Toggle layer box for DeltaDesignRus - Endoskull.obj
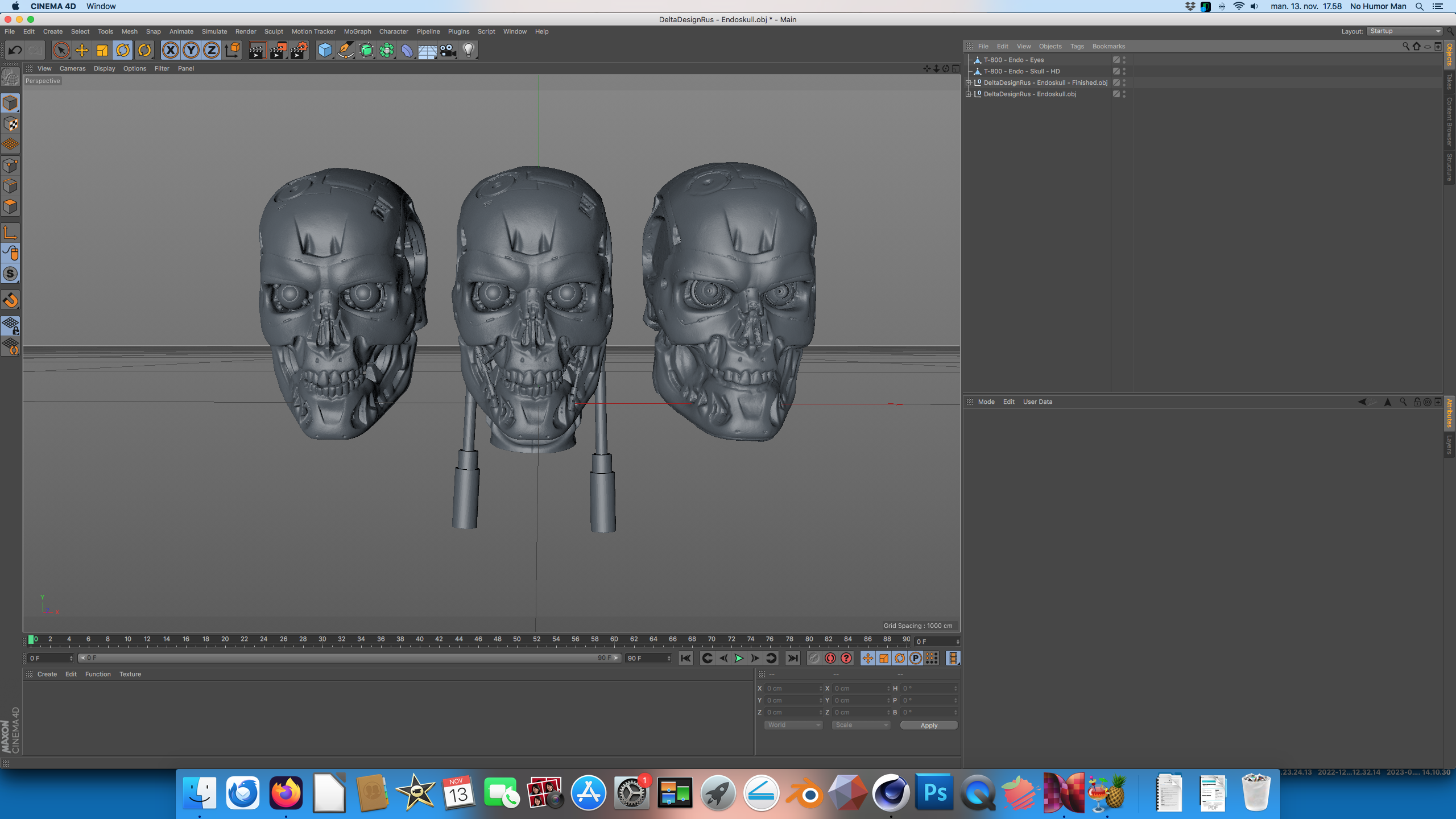Viewport: 1456px width, 819px height. pos(1116,94)
